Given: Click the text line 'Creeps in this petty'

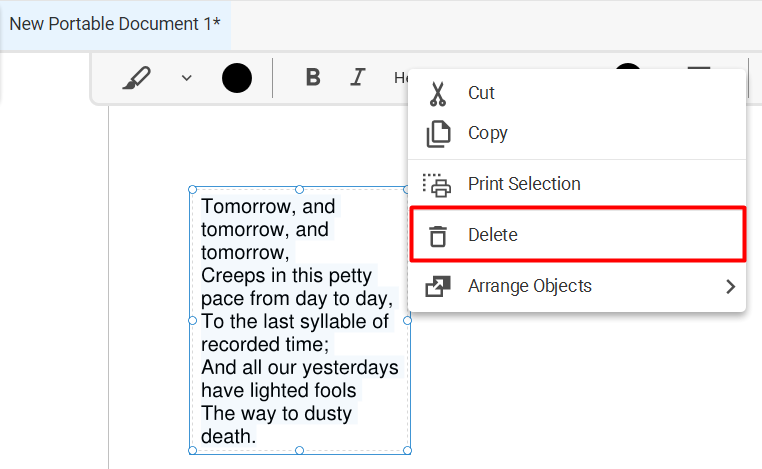Looking at the screenshot, I should click(286, 276).
